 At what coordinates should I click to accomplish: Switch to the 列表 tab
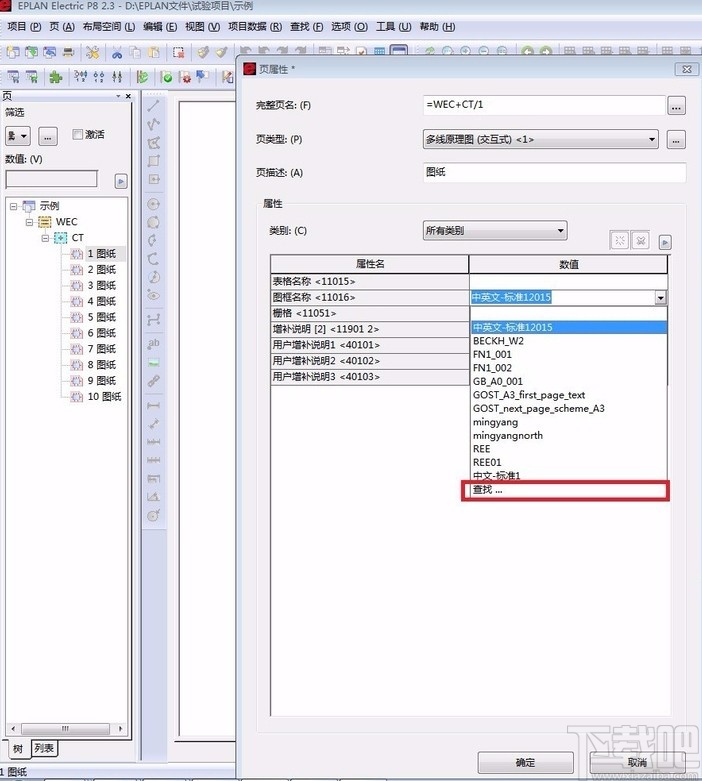point(44,748)
